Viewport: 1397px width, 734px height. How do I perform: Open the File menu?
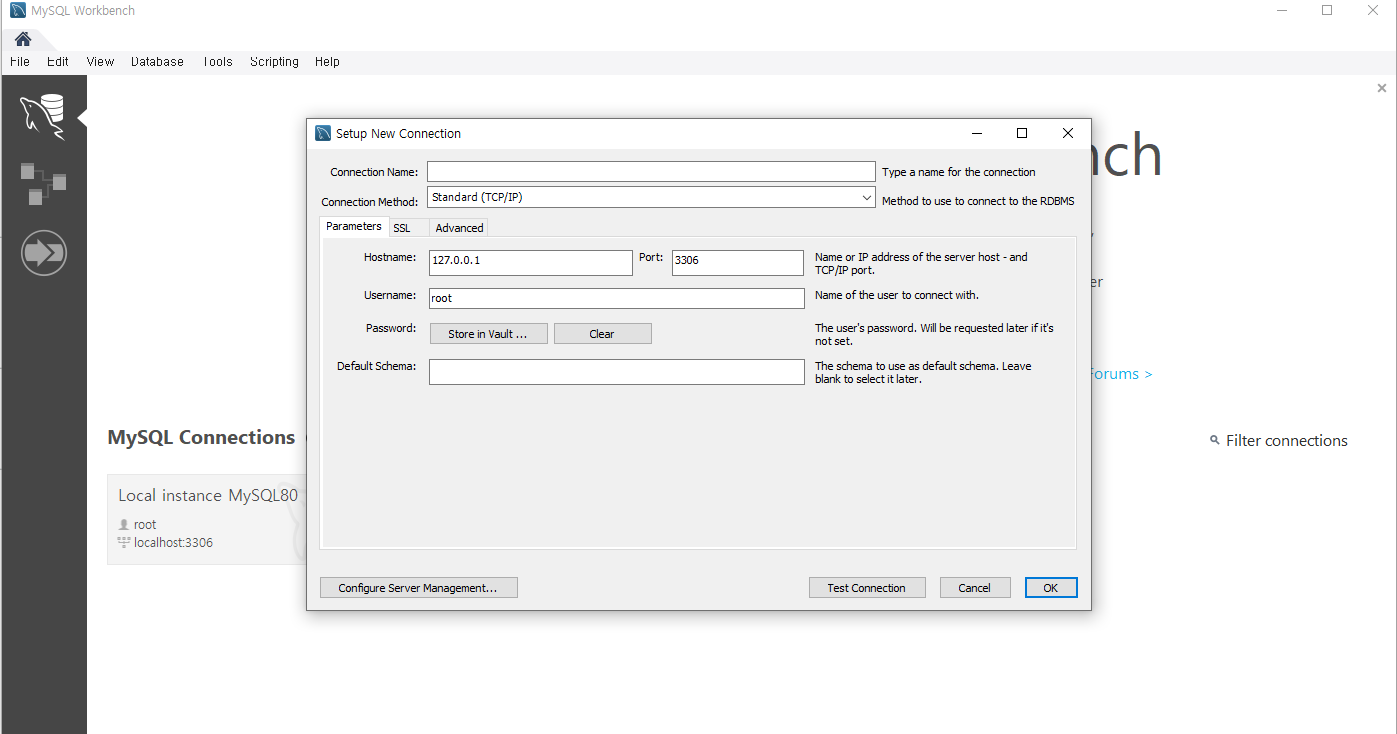tap(20, 61)
